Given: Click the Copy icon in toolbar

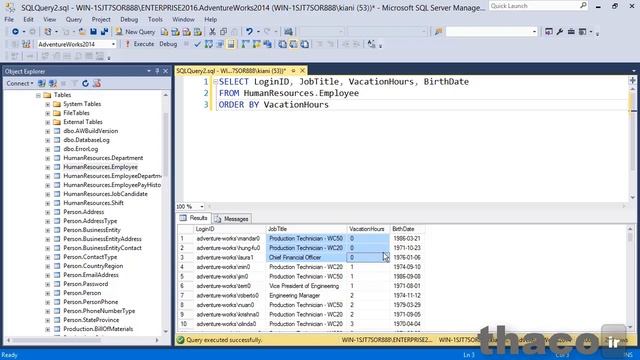Looking at the screenshot, I should 223,32.
